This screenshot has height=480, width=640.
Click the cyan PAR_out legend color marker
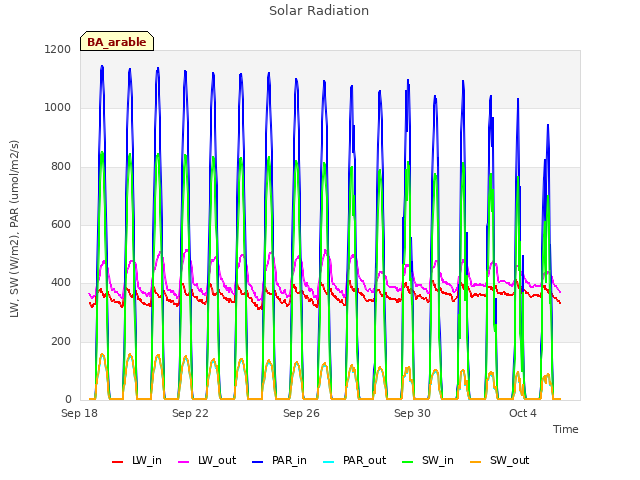[329, 462]
